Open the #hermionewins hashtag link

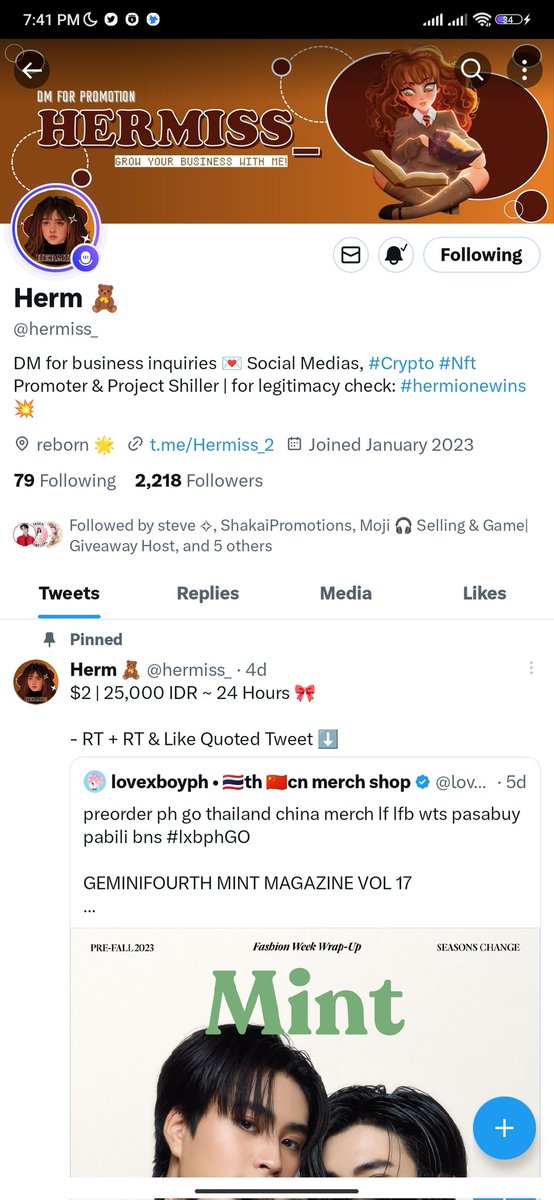coord(463,385)
